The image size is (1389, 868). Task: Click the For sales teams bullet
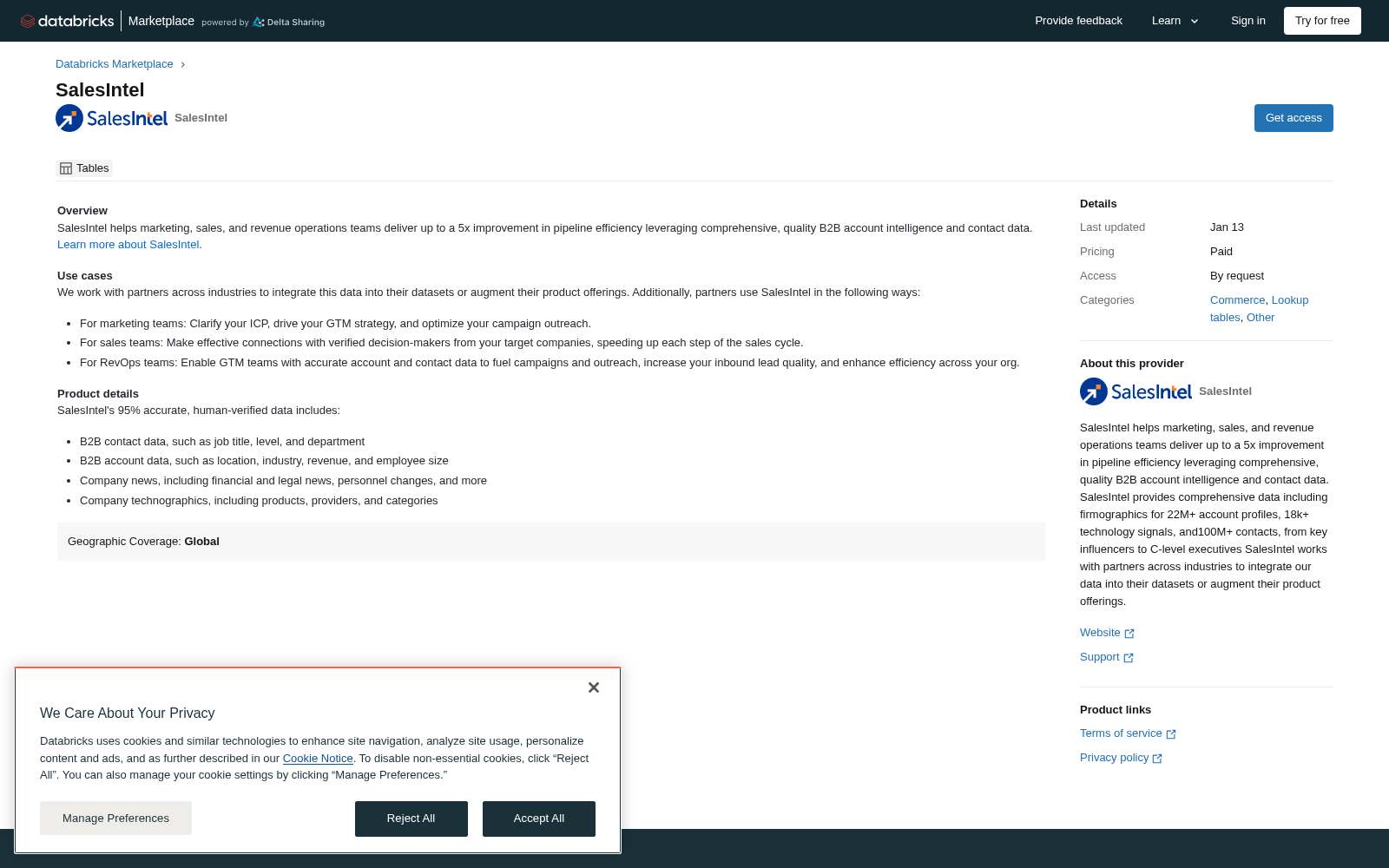point(442,343)
